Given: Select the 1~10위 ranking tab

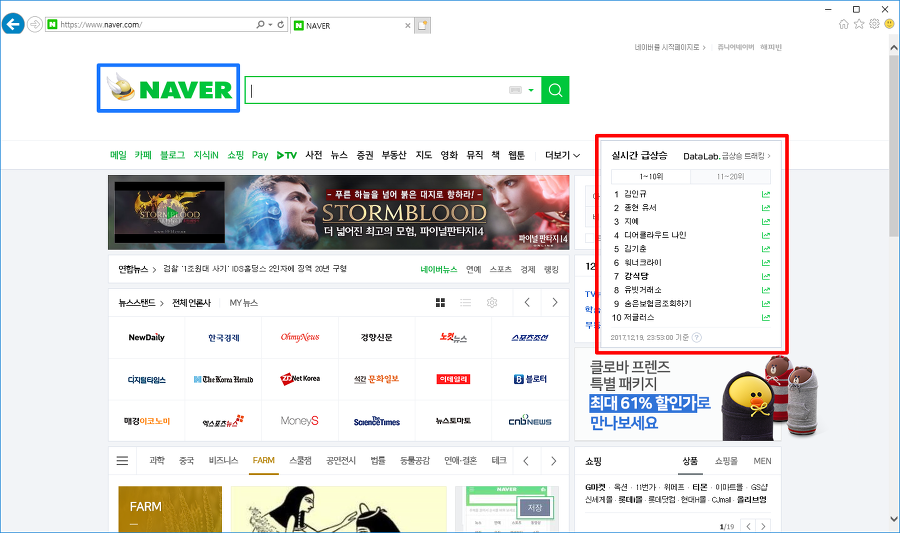Looking at the screenshot, I should (651, 177).
